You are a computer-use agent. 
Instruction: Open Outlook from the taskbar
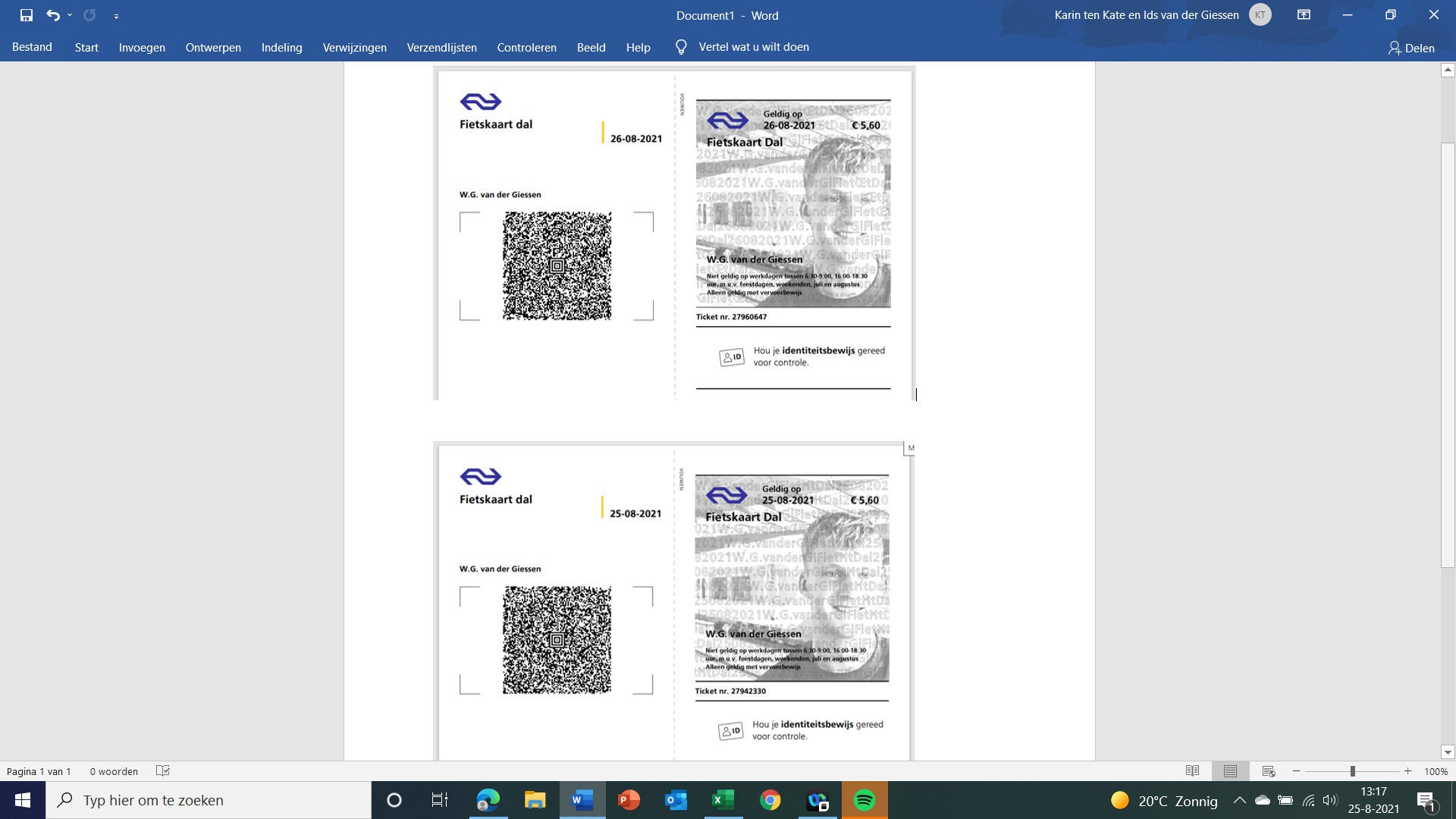(676, 800)
